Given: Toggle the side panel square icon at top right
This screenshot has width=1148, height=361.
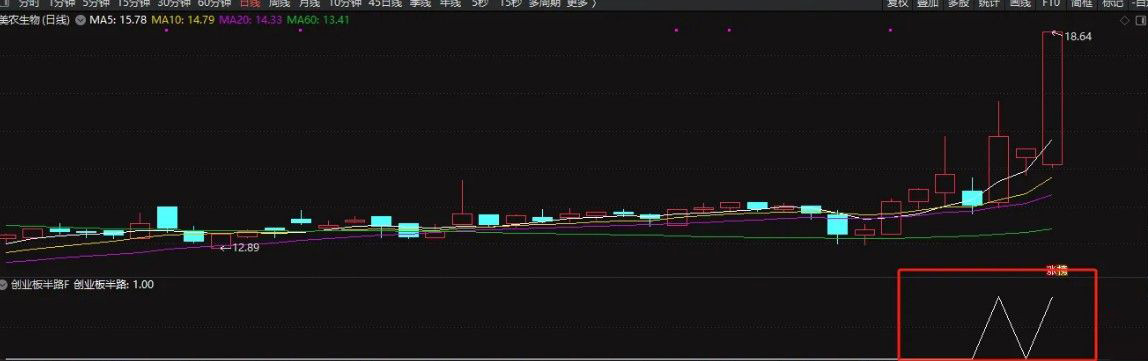Looking at the screenshot, I should [x=1141, y=21].
